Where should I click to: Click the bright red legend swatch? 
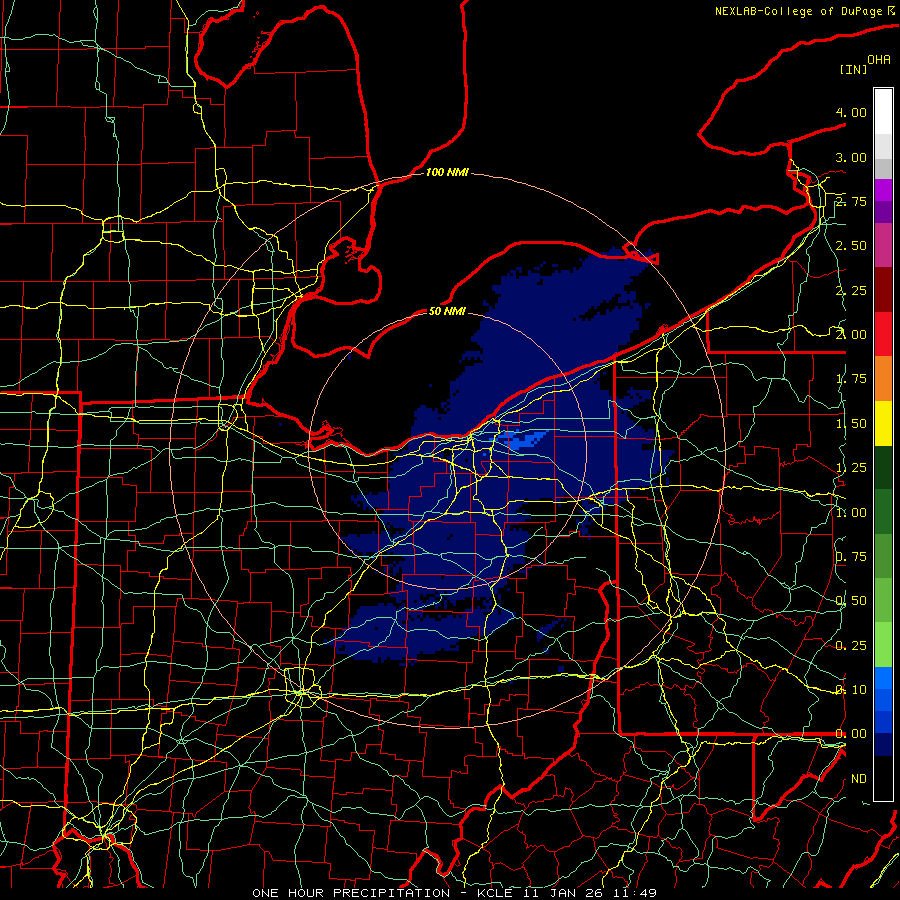[883, 333]
